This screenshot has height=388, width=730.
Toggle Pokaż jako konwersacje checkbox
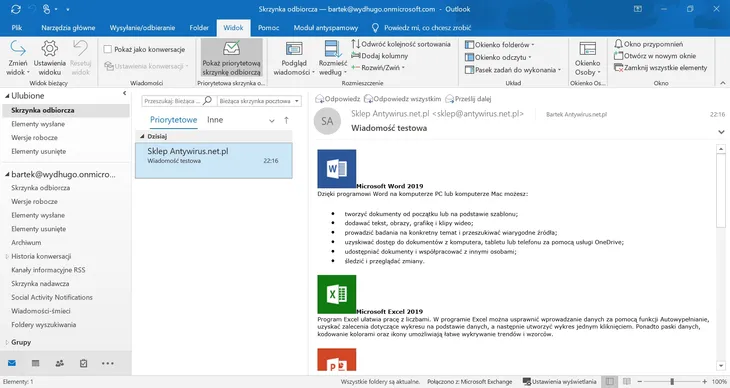tap(108, 49)
